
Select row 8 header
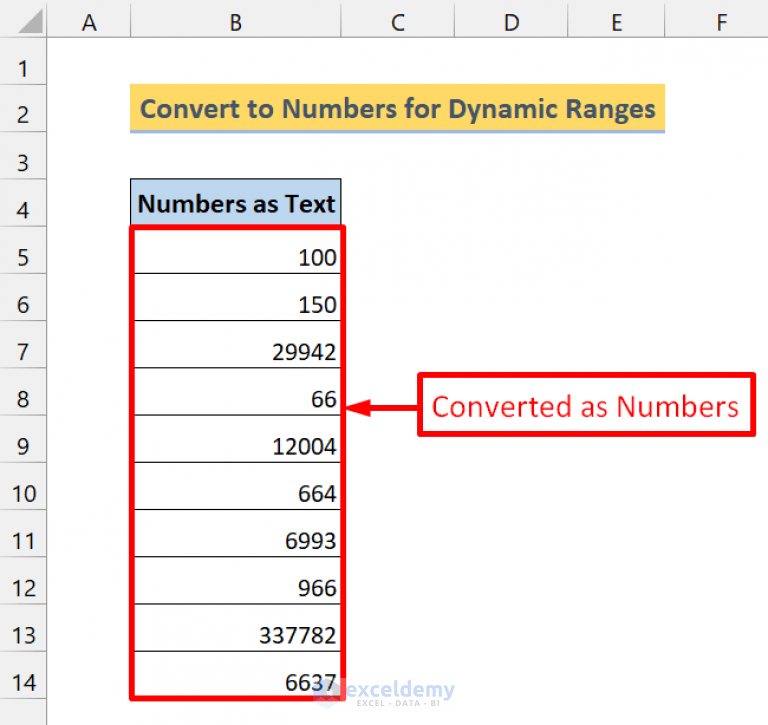23,392
